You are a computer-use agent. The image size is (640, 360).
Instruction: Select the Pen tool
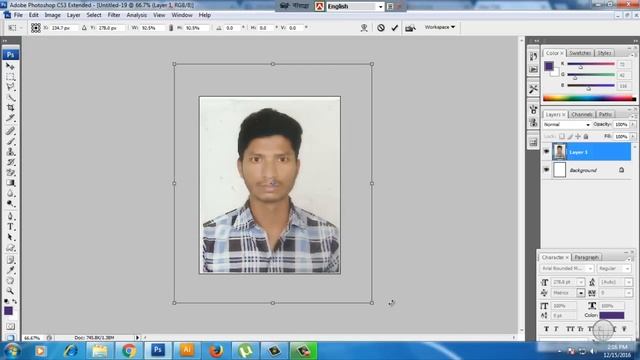coord(10,216)
